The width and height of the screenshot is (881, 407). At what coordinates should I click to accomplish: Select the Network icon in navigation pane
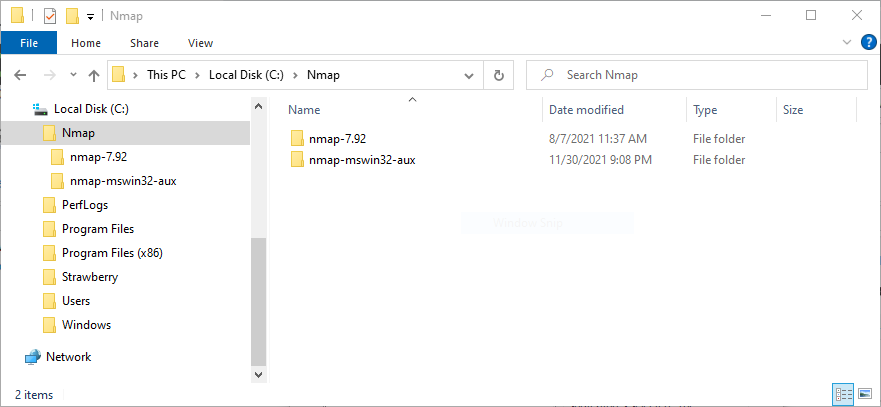point(33,357)
